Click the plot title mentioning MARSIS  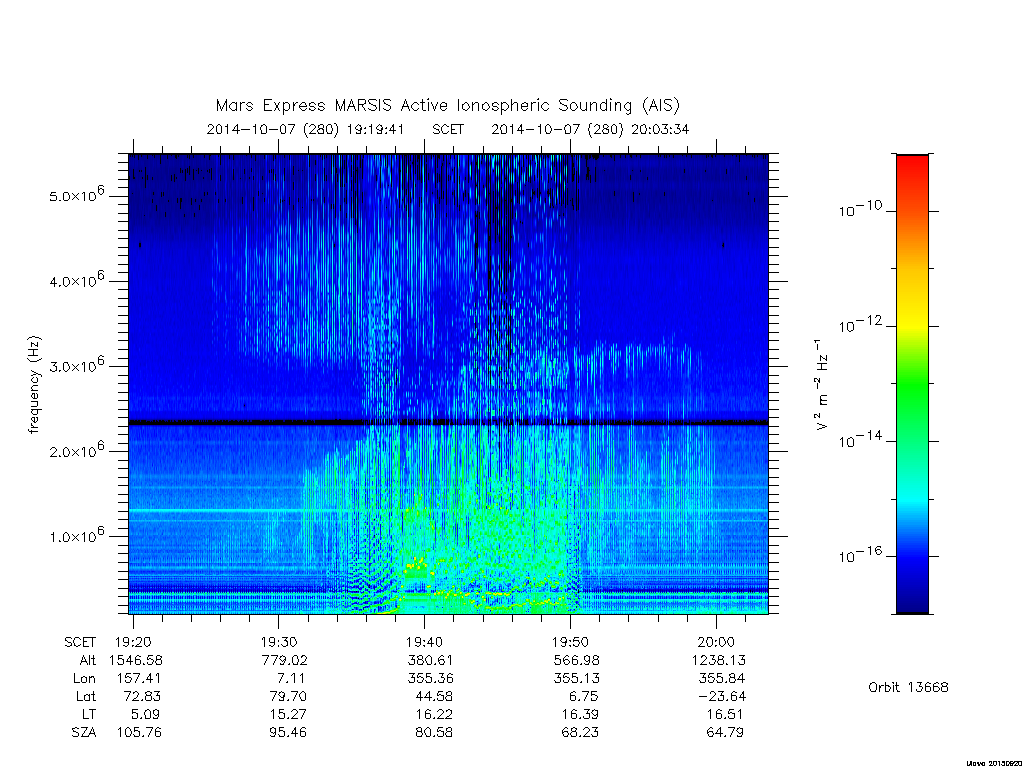pos(448,106)
